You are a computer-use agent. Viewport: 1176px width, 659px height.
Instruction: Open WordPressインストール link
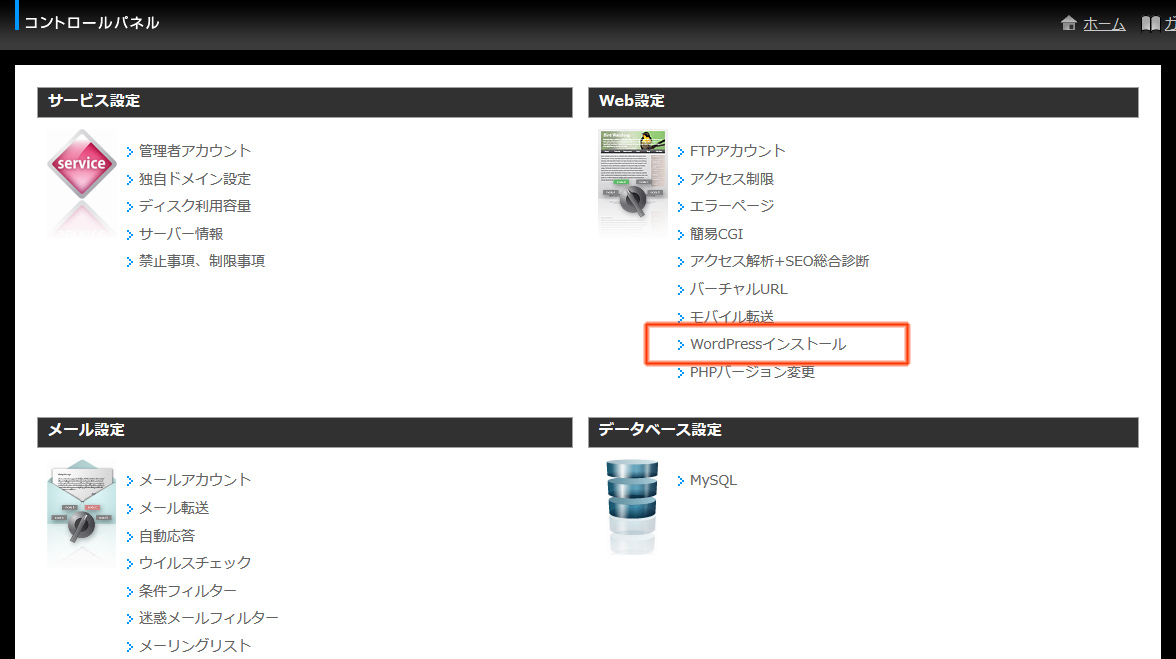coord(768,344)
